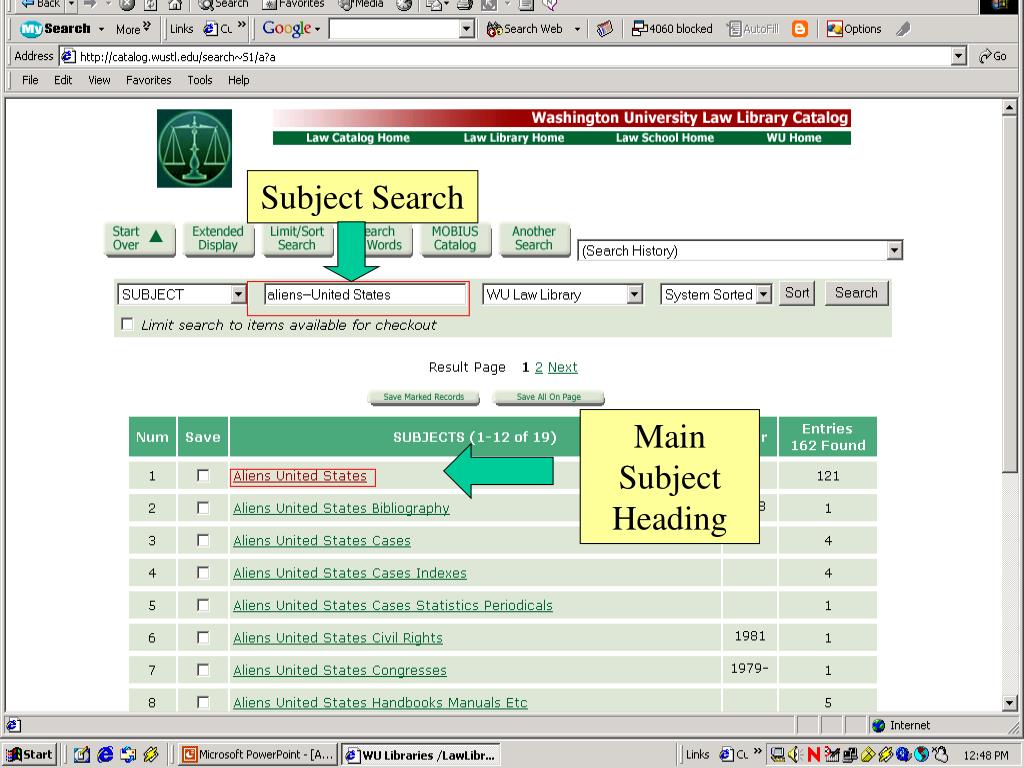The height and width of the screenshot is (768, 1024).
Task: Open the Blogger icon in Google toolbar
Action: coord(800,29)
